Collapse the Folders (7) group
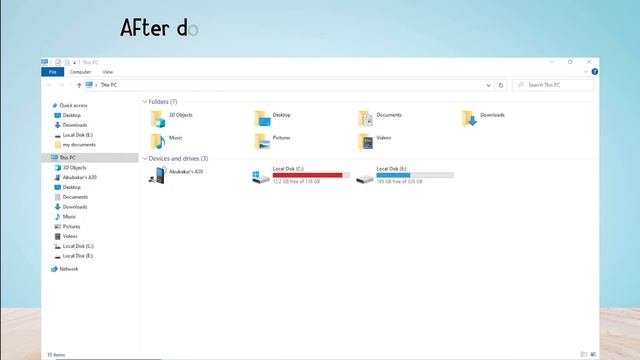Screen dimensions: 640x360 coord(144,102)
